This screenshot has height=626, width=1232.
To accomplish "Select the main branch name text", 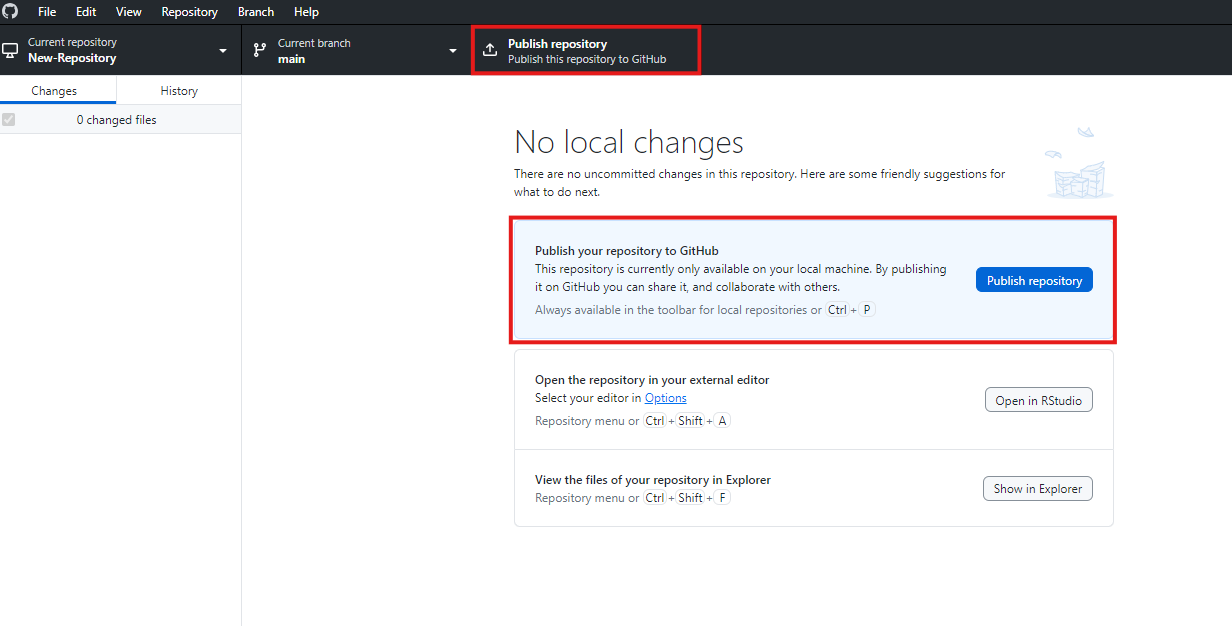I will point(292,59).
